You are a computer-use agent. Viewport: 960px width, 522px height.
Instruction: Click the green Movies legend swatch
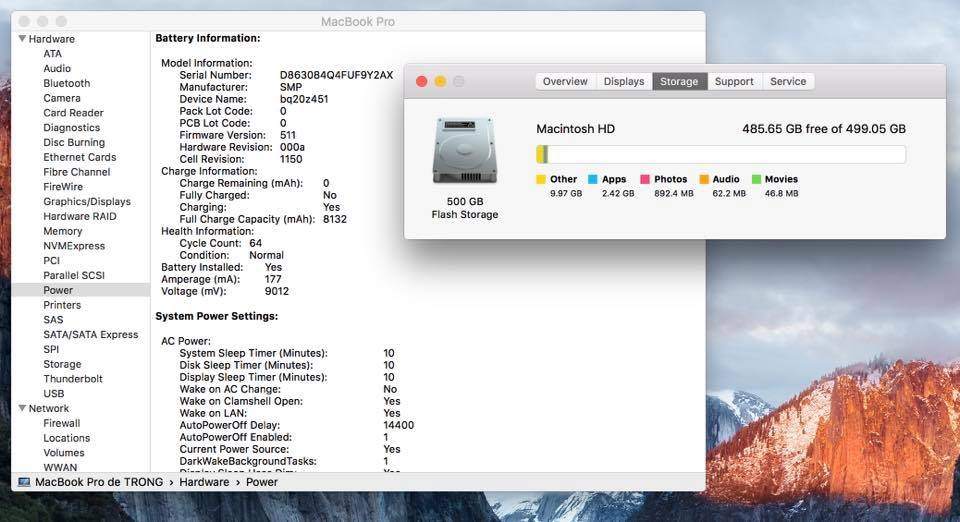(756, 179)
